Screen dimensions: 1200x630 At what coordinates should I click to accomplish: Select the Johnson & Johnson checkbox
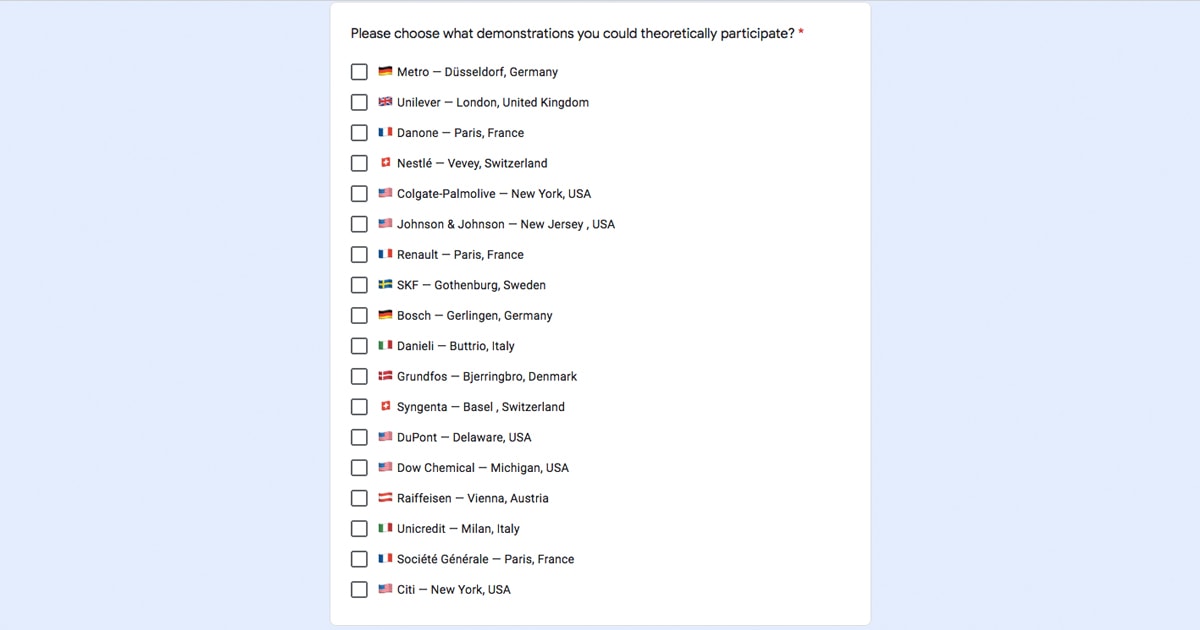click(359, 224)
